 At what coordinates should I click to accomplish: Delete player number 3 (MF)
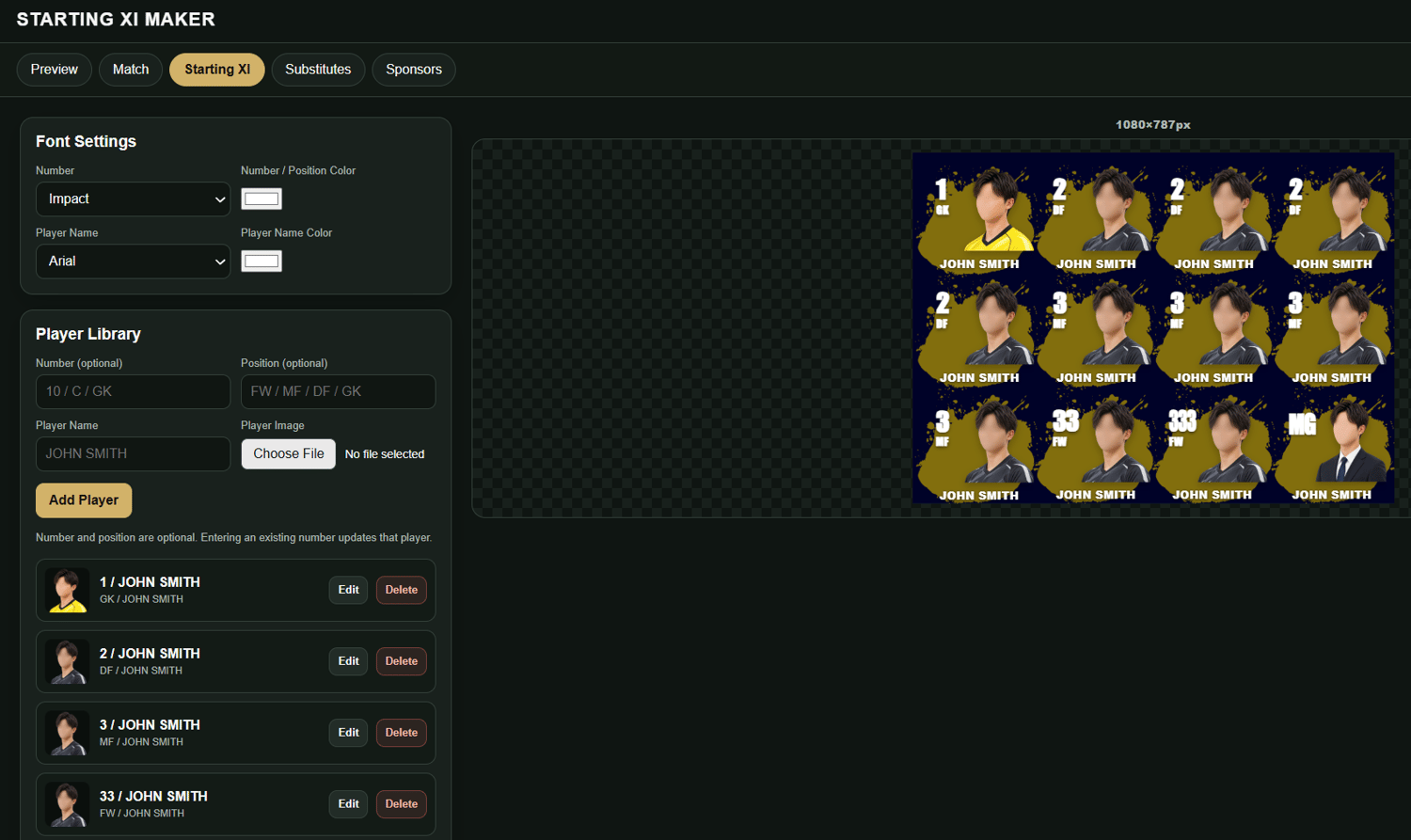point(402,733)
